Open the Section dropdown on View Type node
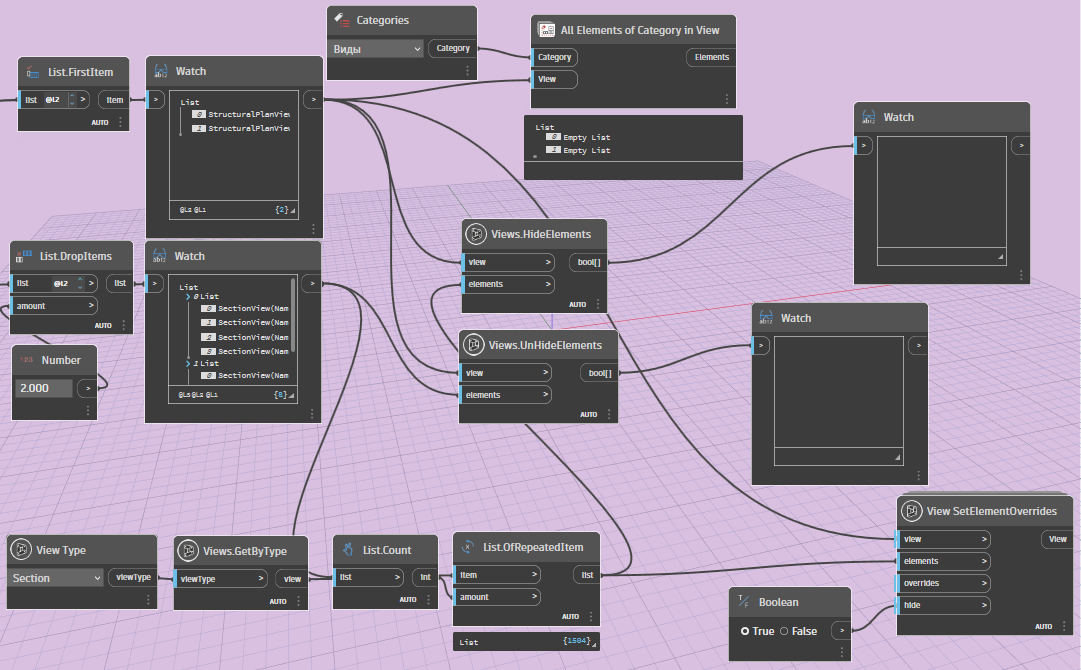 click(x=55, y=577)
